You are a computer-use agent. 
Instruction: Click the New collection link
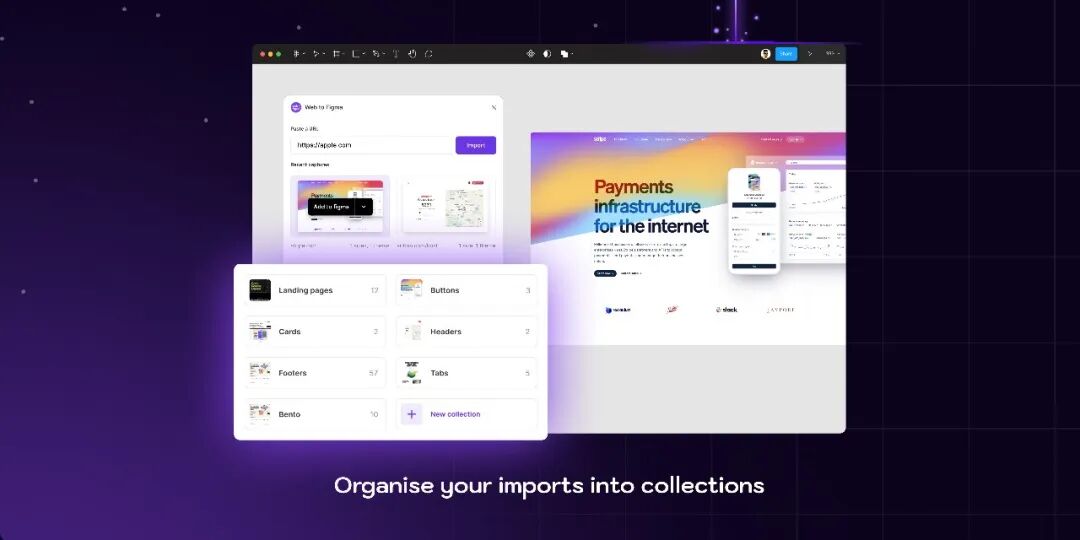(x=455, y=415)
